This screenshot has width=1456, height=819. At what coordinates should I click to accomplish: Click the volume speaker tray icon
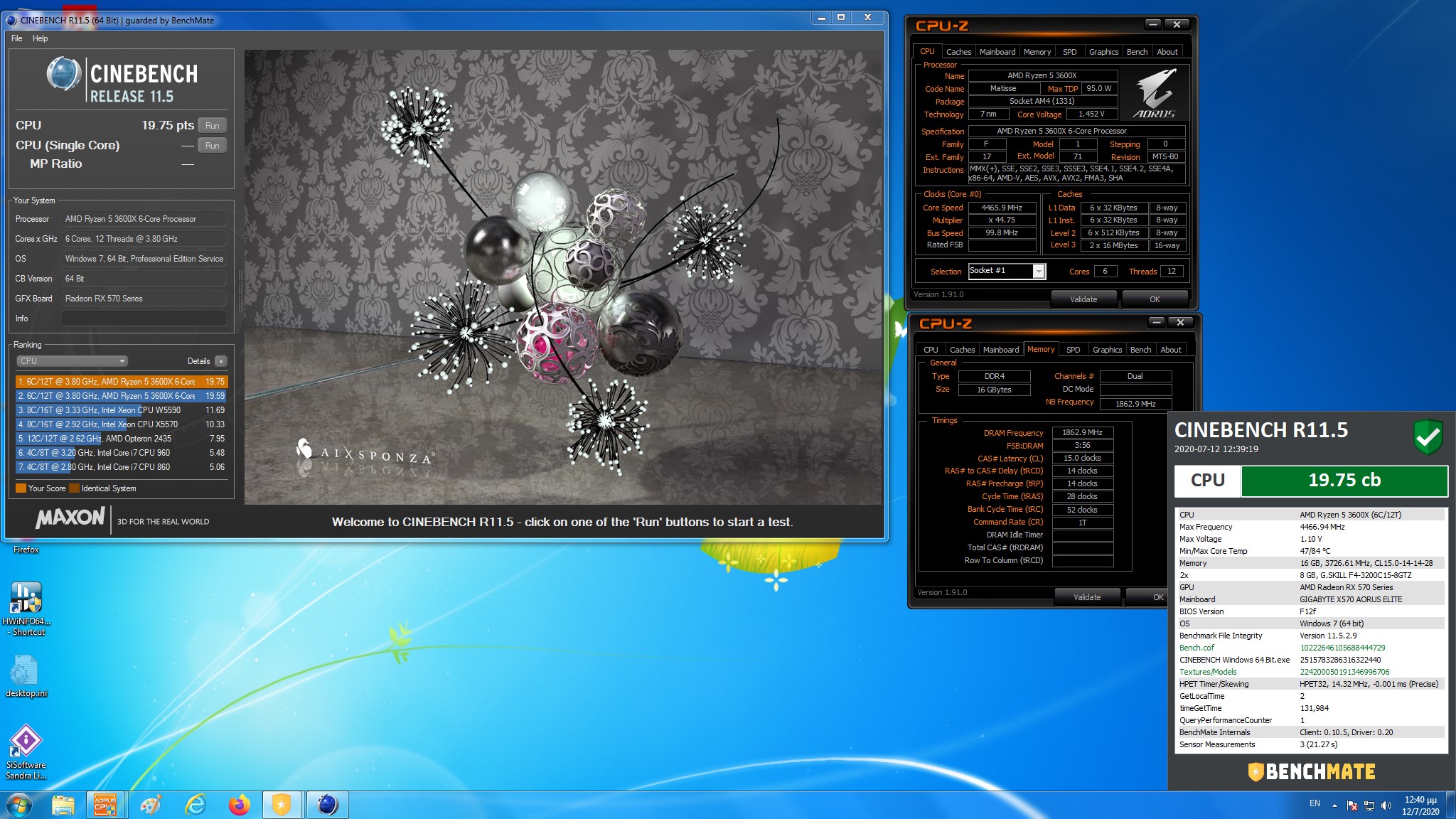point(1386,805)
